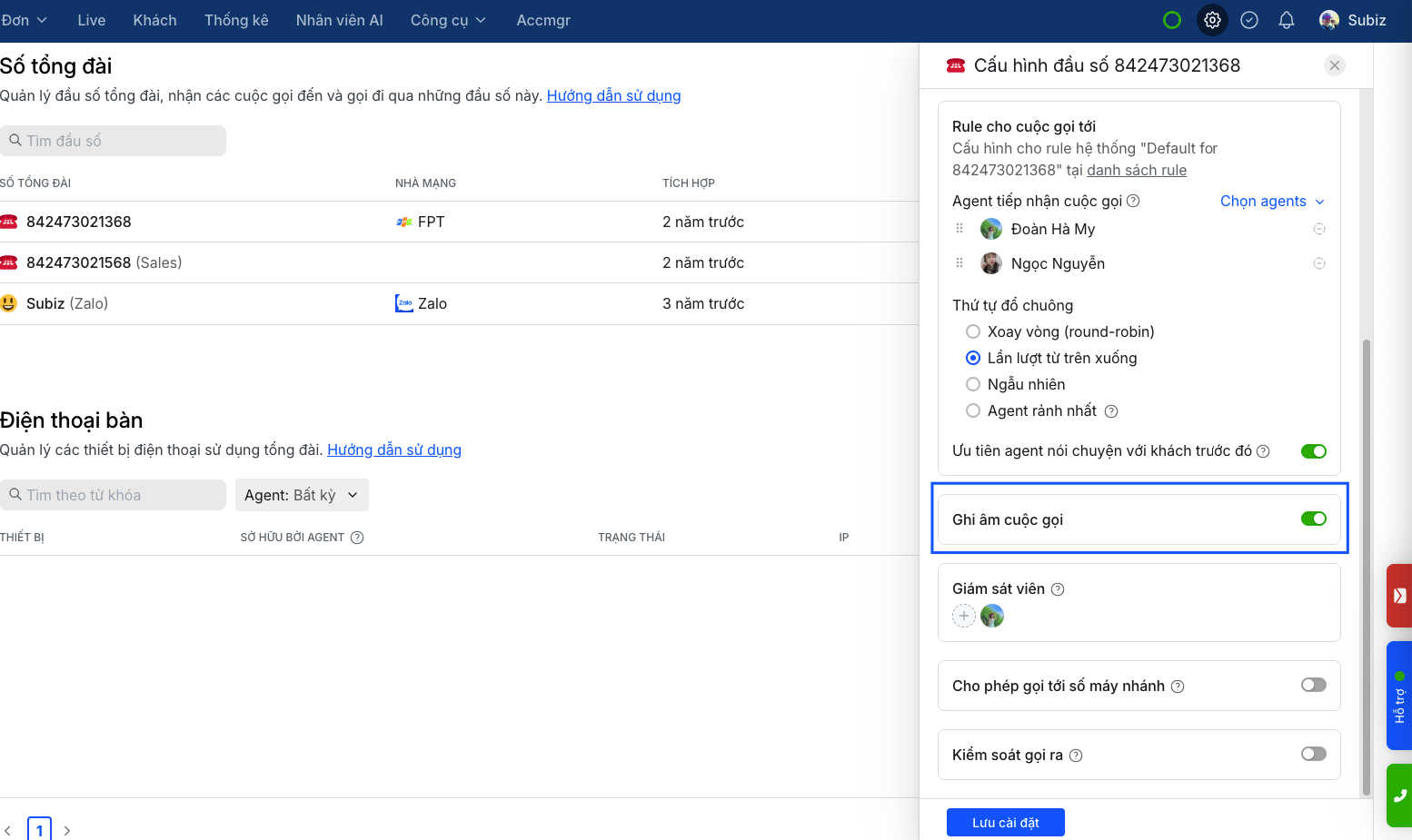Click help icon next to Agent rảnh nhất
The width and height of the screenshot is (1412, 840).
1111,411
